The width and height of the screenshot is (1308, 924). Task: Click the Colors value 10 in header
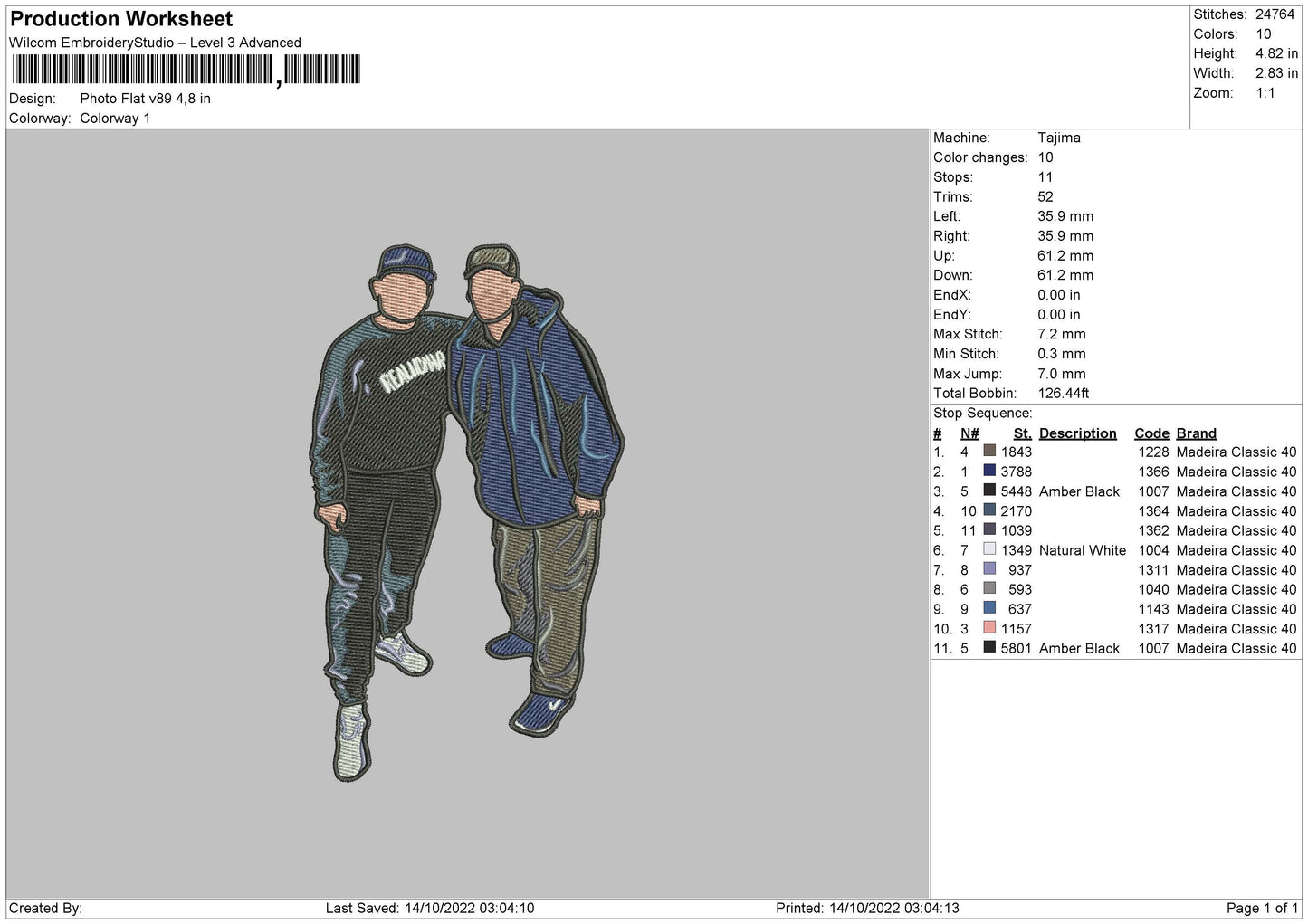pos(1264,34)
